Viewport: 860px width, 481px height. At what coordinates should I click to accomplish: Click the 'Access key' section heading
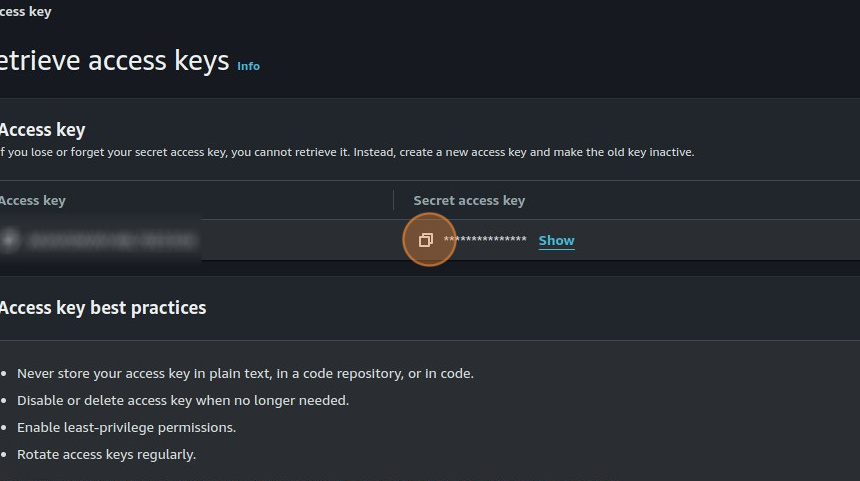click(x=42, y=130)
